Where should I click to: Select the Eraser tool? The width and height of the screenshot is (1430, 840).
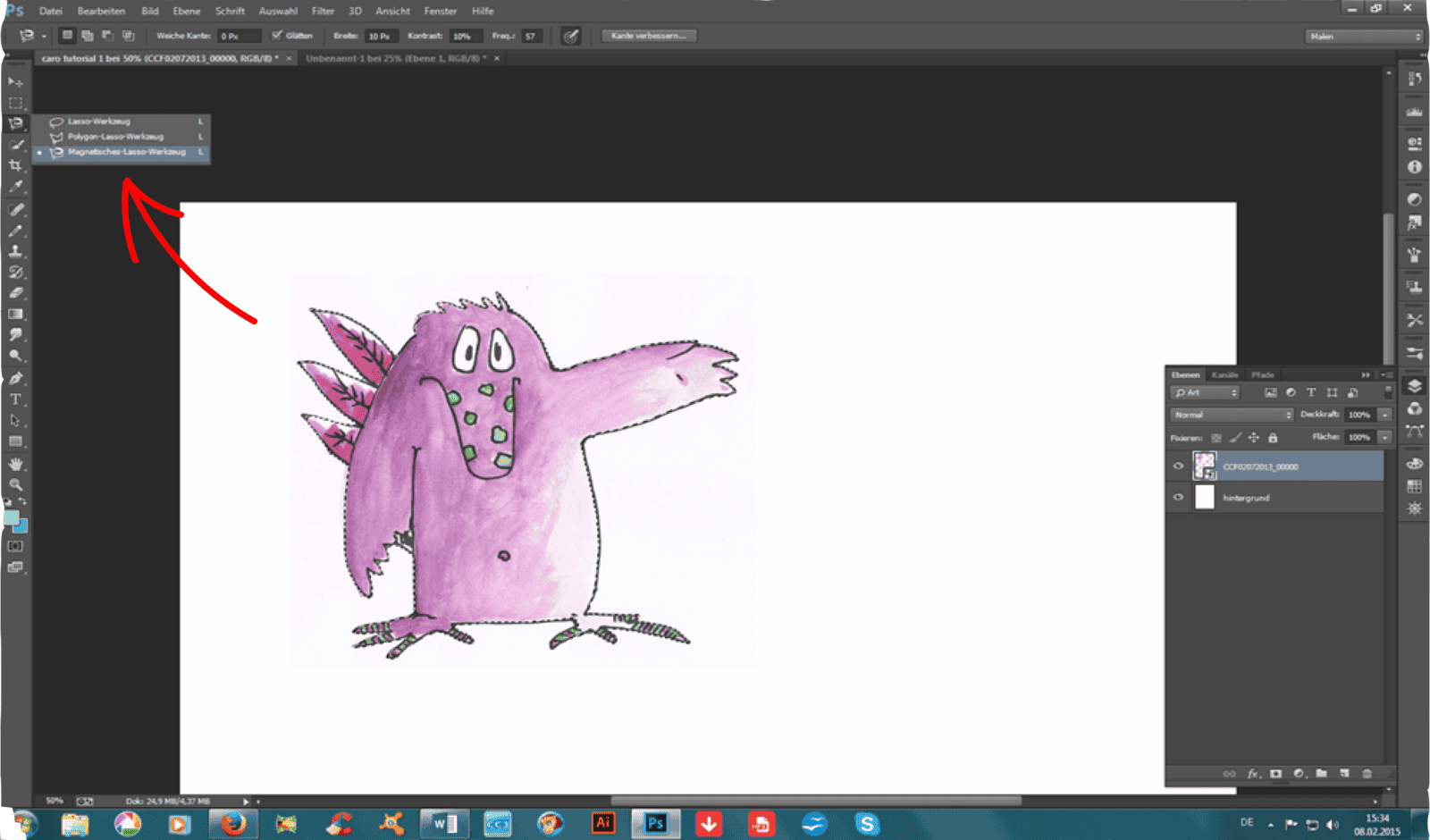click(15, 293)
